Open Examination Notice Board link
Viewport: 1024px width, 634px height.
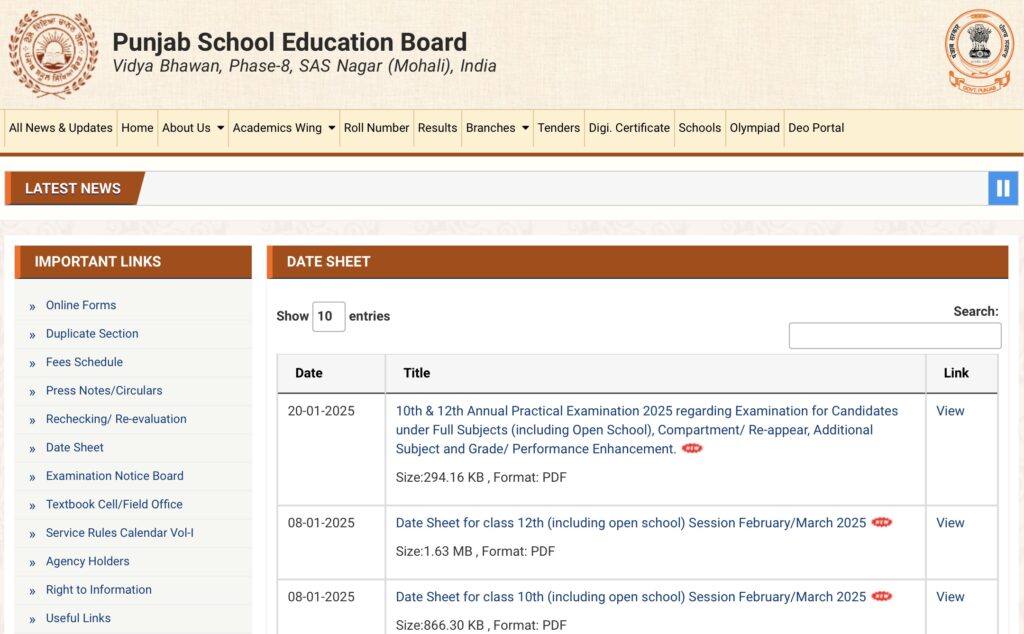coord(114,476)
